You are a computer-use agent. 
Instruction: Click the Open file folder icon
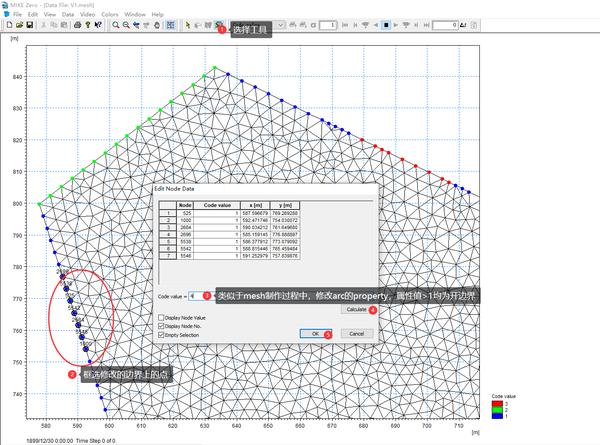(x=19, y=25)
